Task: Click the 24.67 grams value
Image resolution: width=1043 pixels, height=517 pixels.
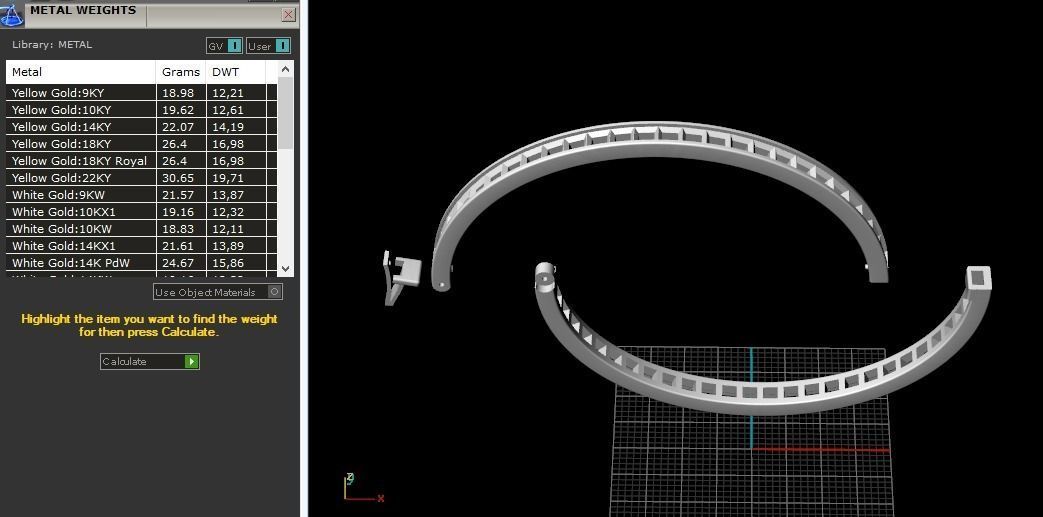Action: click(x=178, y=263)
